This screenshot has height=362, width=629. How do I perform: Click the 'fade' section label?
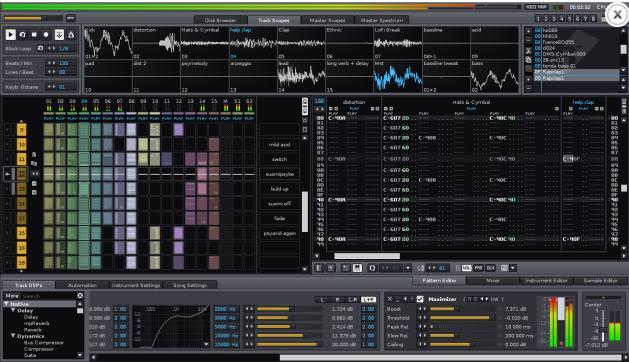[x=280, y=218]
